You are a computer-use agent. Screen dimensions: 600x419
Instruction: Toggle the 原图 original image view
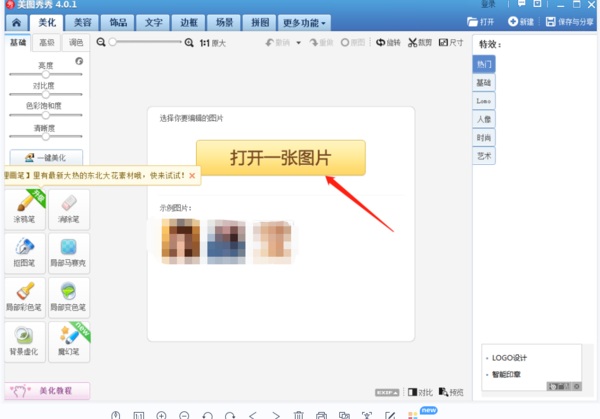[353, 42]
